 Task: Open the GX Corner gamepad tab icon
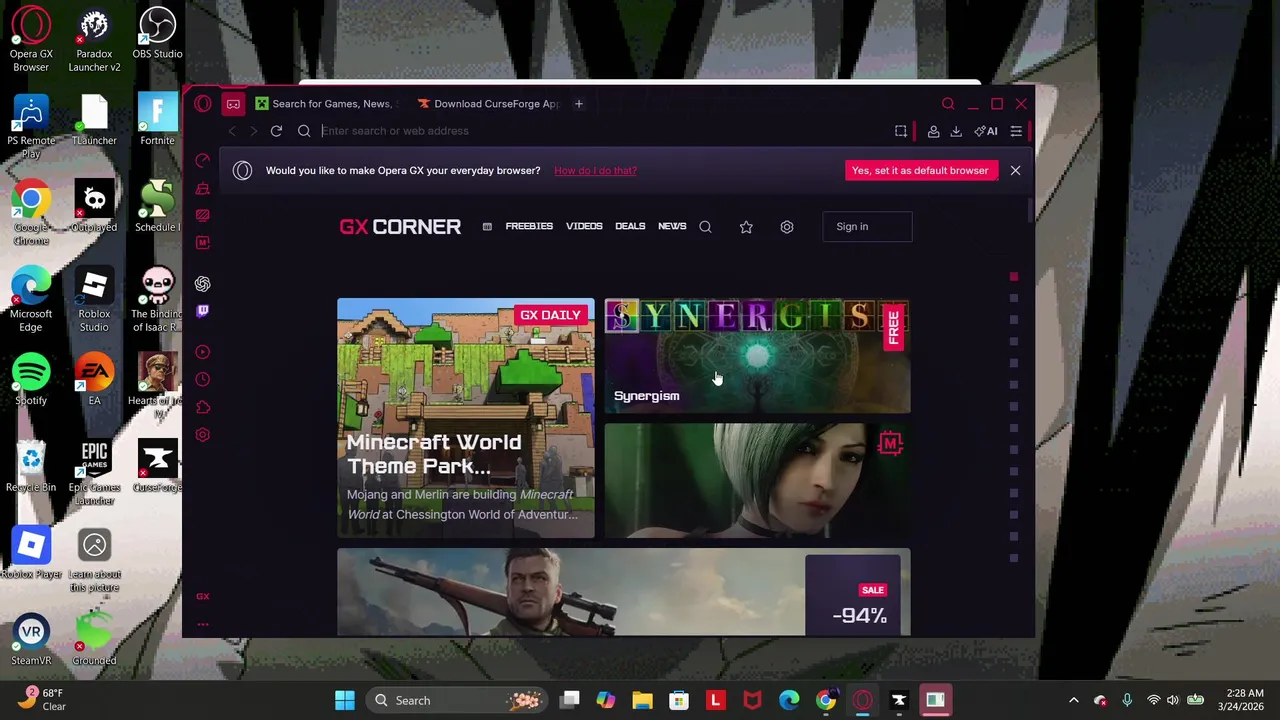click(233, 104)
